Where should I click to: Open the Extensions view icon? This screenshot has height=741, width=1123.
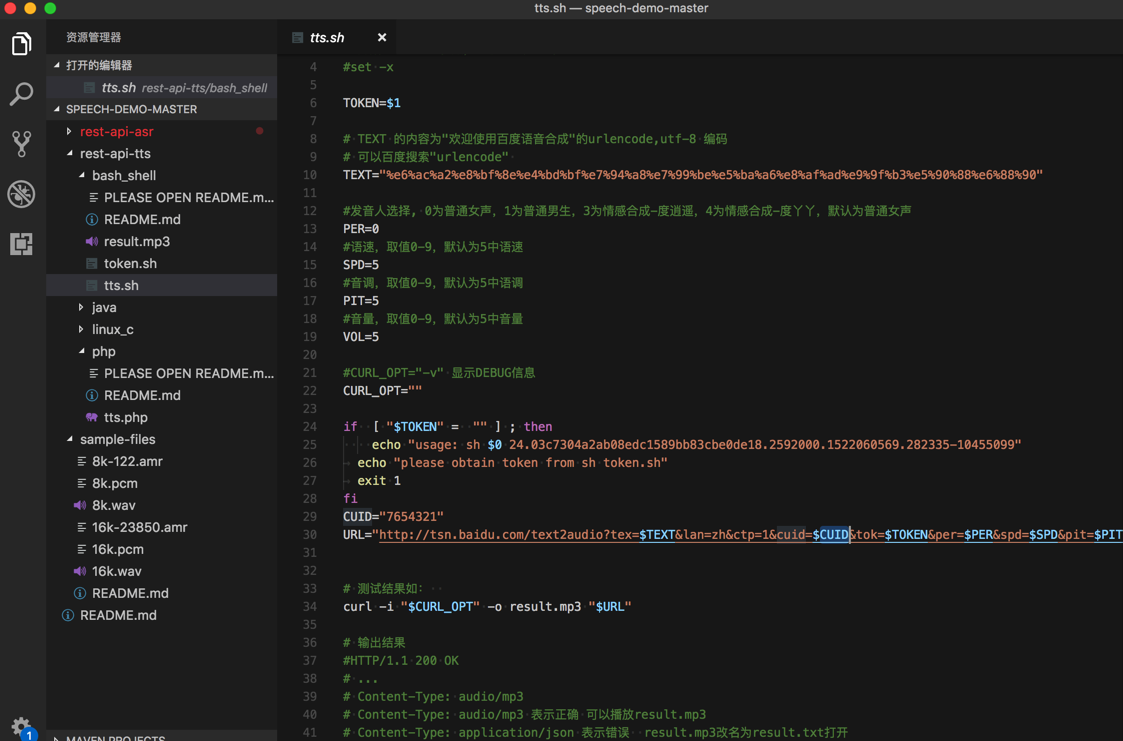point(21,244)
